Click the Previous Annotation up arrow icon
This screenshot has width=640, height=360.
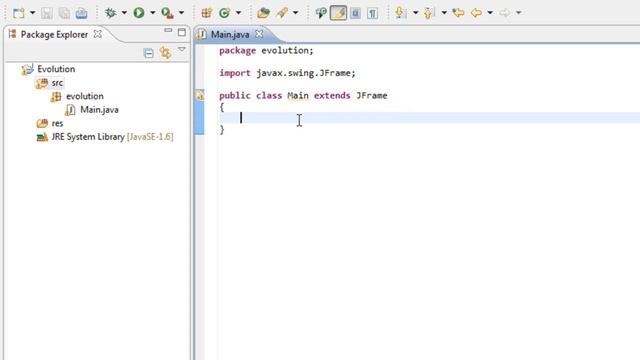click(428, 13)
